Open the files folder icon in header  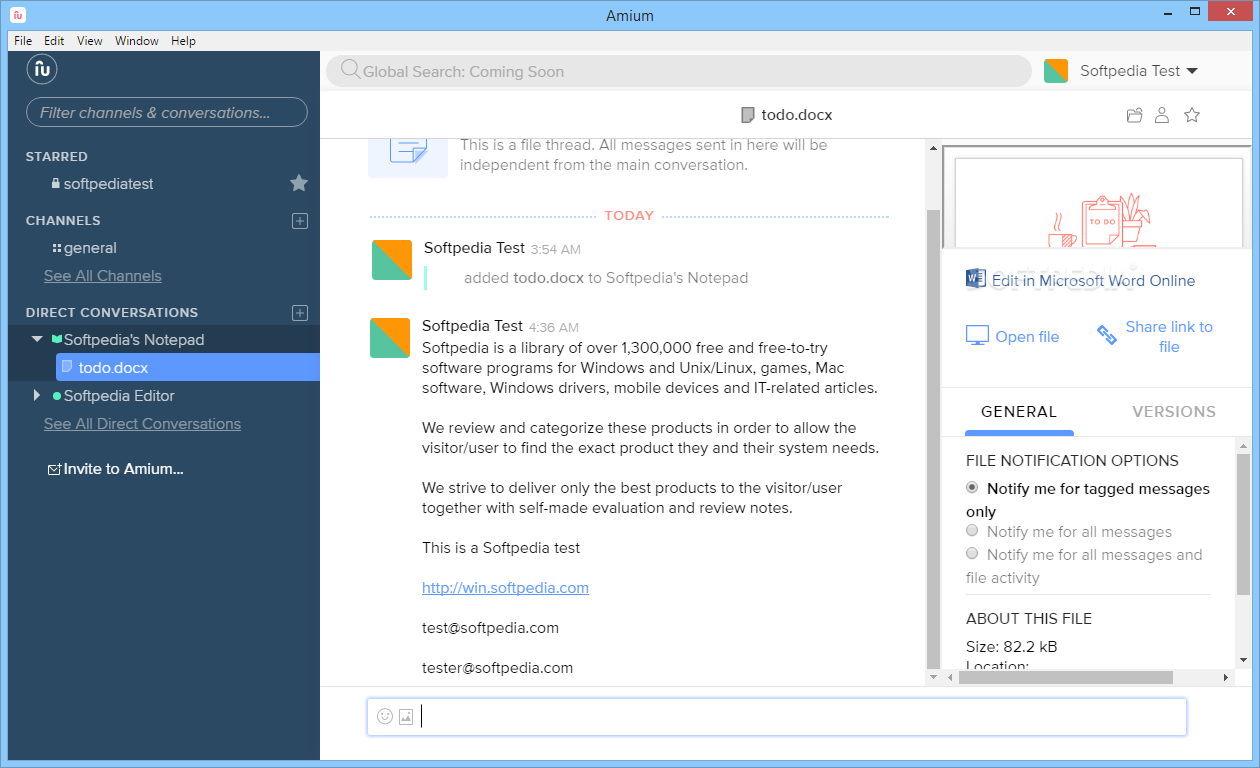click(x=1134, y=115)
